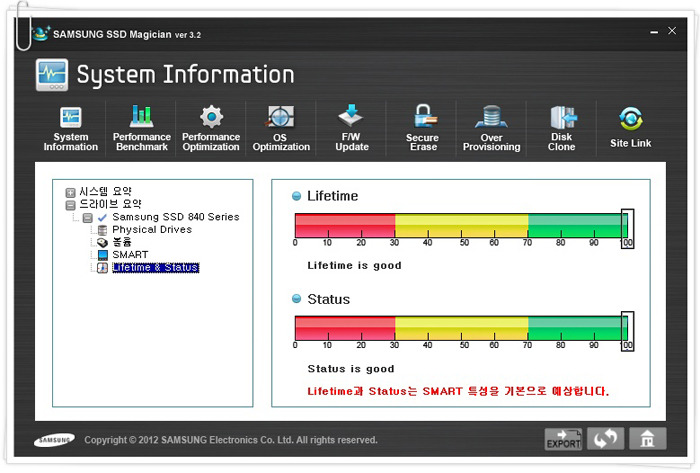Click the Samsung logo in footer
The image size is (700, 473).
click(x=54, y=440)
